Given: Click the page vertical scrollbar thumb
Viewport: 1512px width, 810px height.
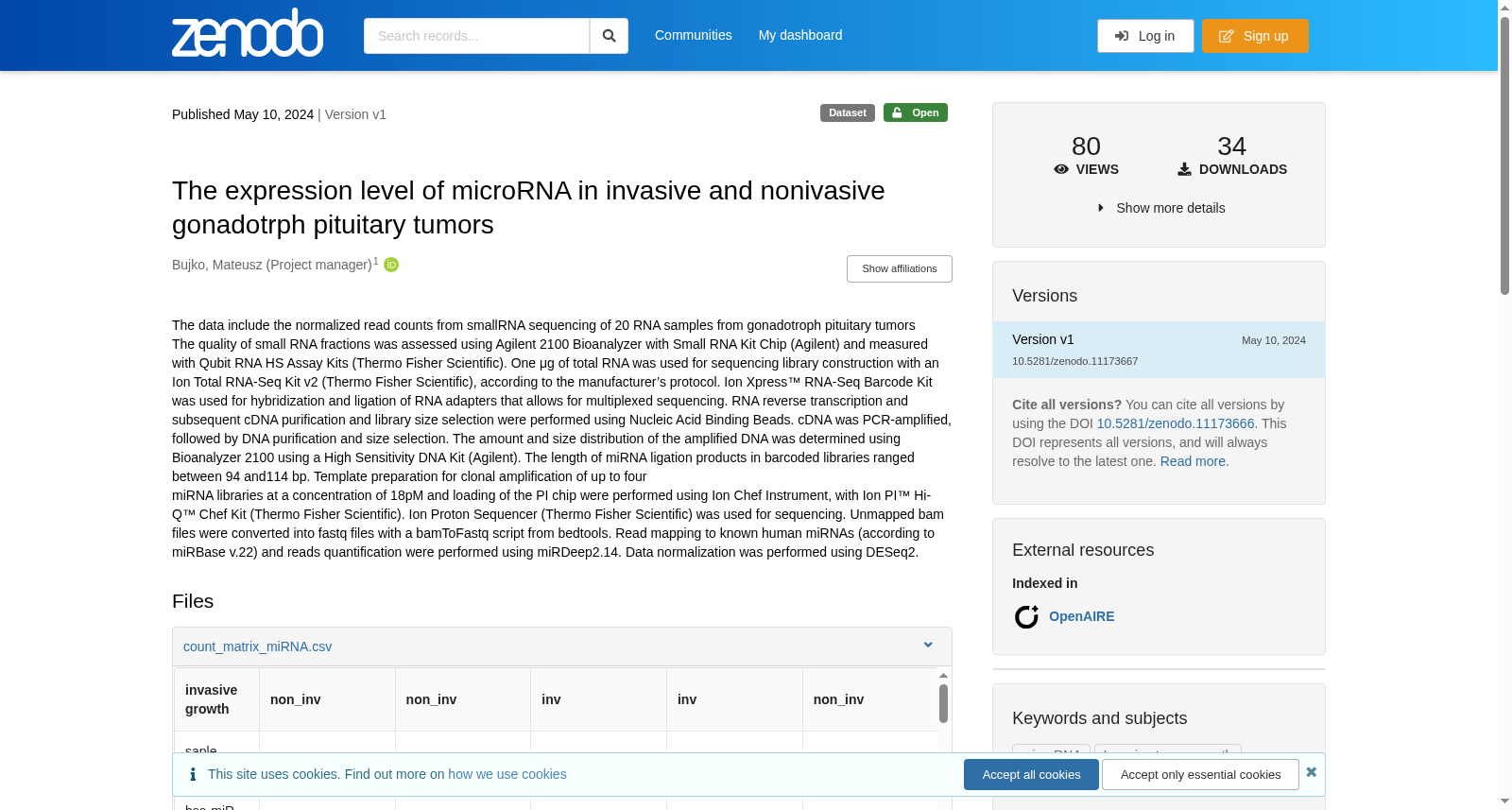Looking at the screenshot, I should [1504, 156].
